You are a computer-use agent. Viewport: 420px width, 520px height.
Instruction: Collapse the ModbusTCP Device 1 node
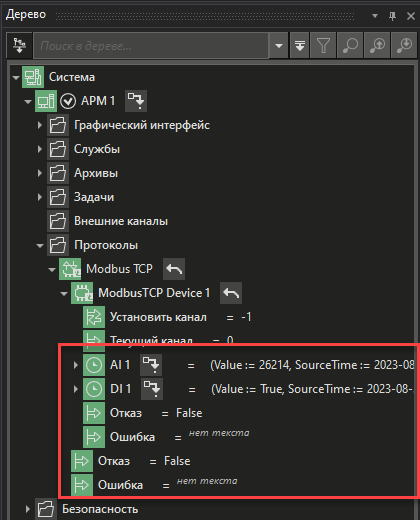click(x=64, y=294)
